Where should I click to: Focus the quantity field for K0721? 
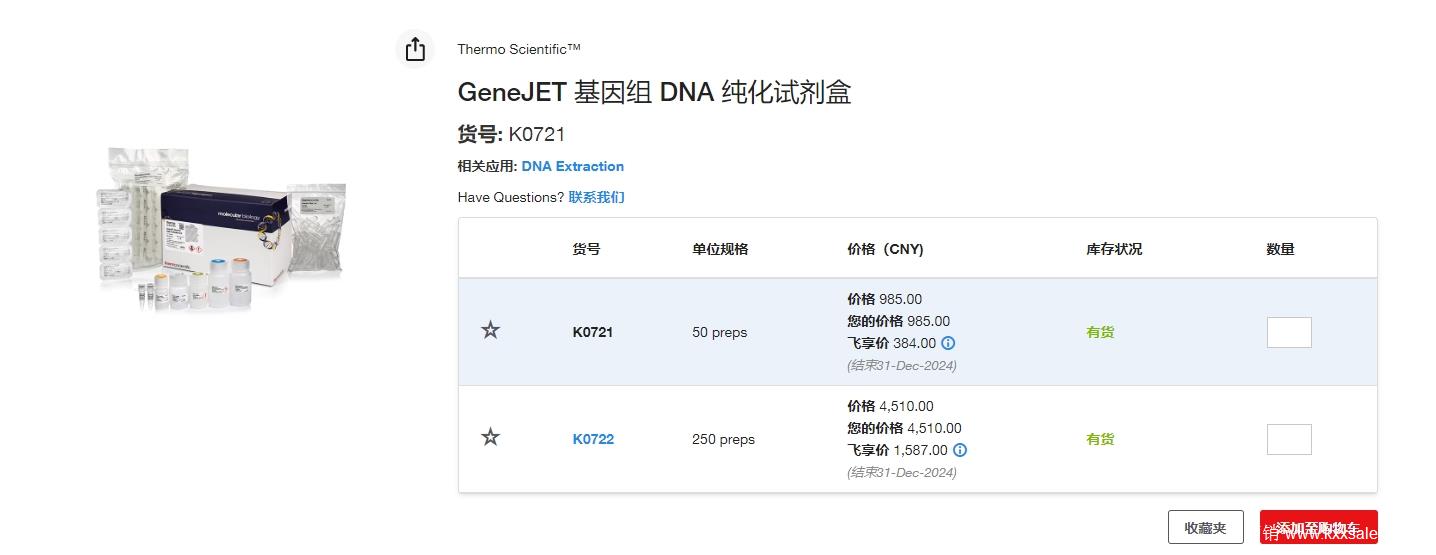[x=1288, y=332]
